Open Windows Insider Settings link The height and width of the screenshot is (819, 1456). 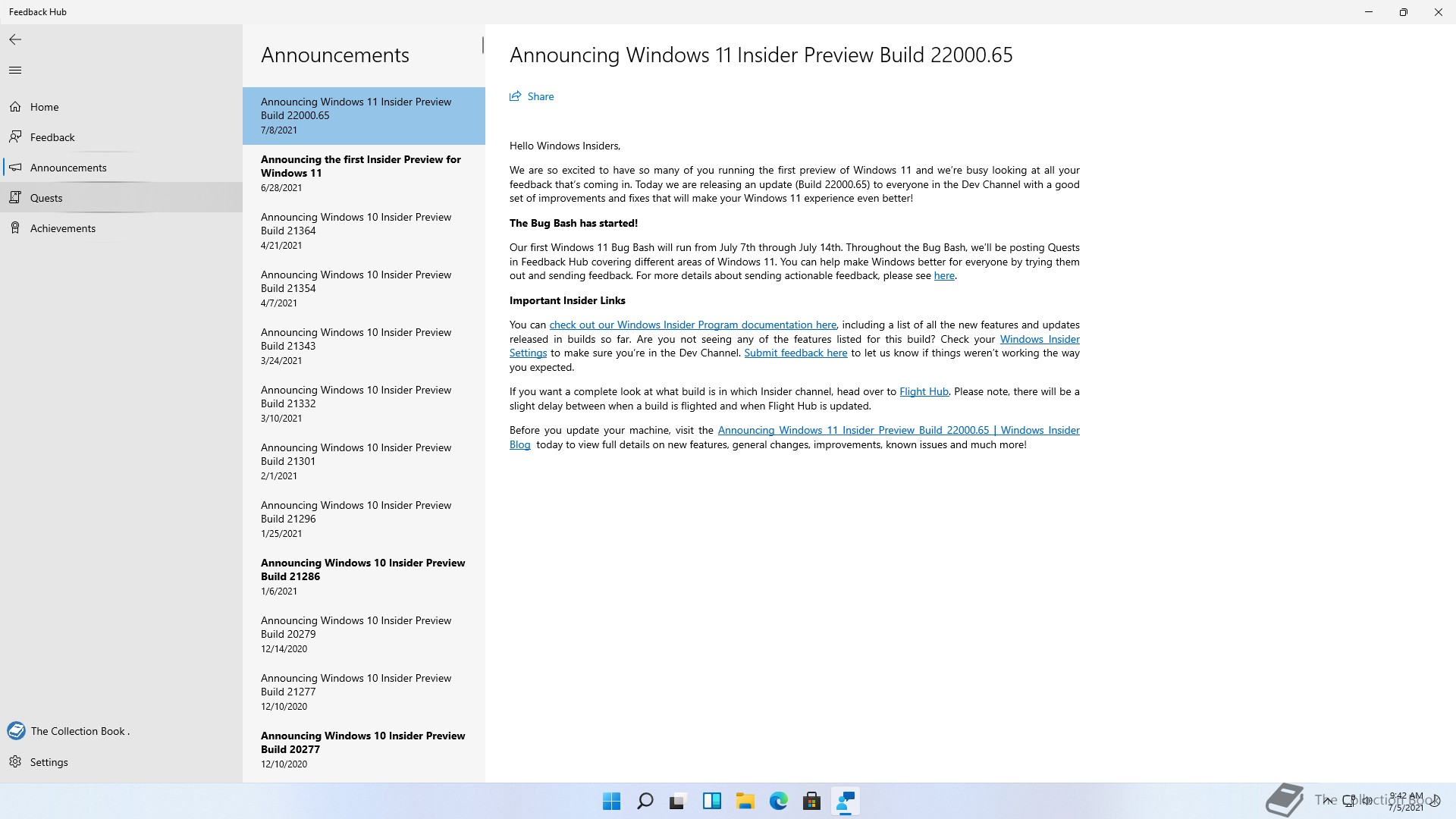tap(1040, 339)
